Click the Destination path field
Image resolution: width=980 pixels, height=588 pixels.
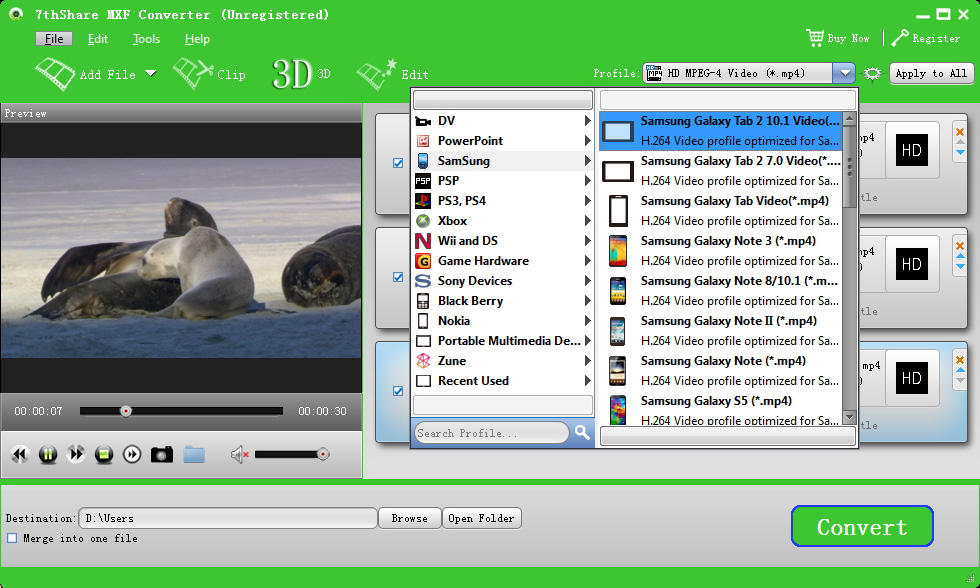coord(228,518)
